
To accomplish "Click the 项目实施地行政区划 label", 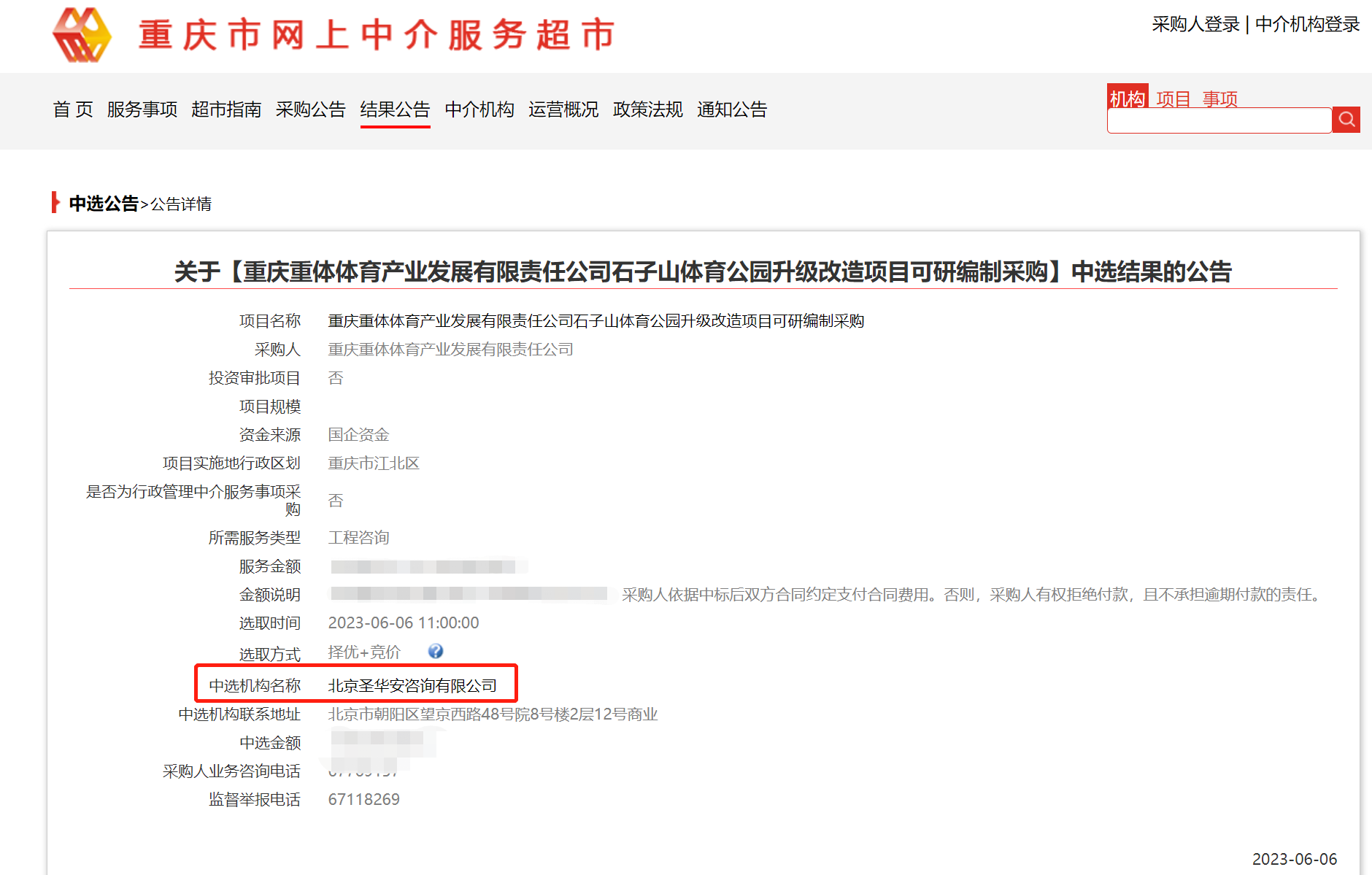I will [x=231, y=463].
